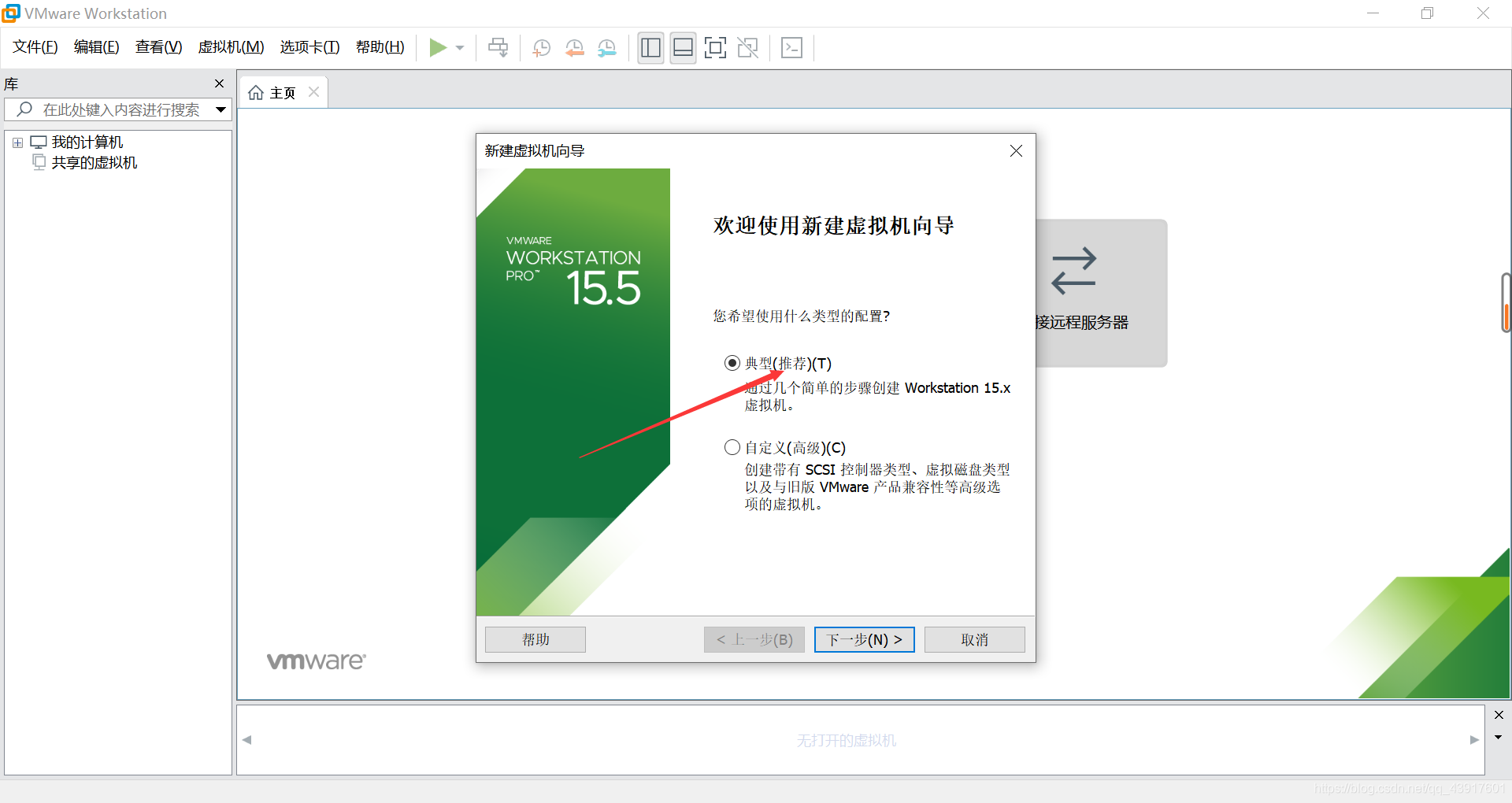Open the console view icon in the toolbar
The height and width of the screenshot is (803, 1512).
tap(791, 48)
